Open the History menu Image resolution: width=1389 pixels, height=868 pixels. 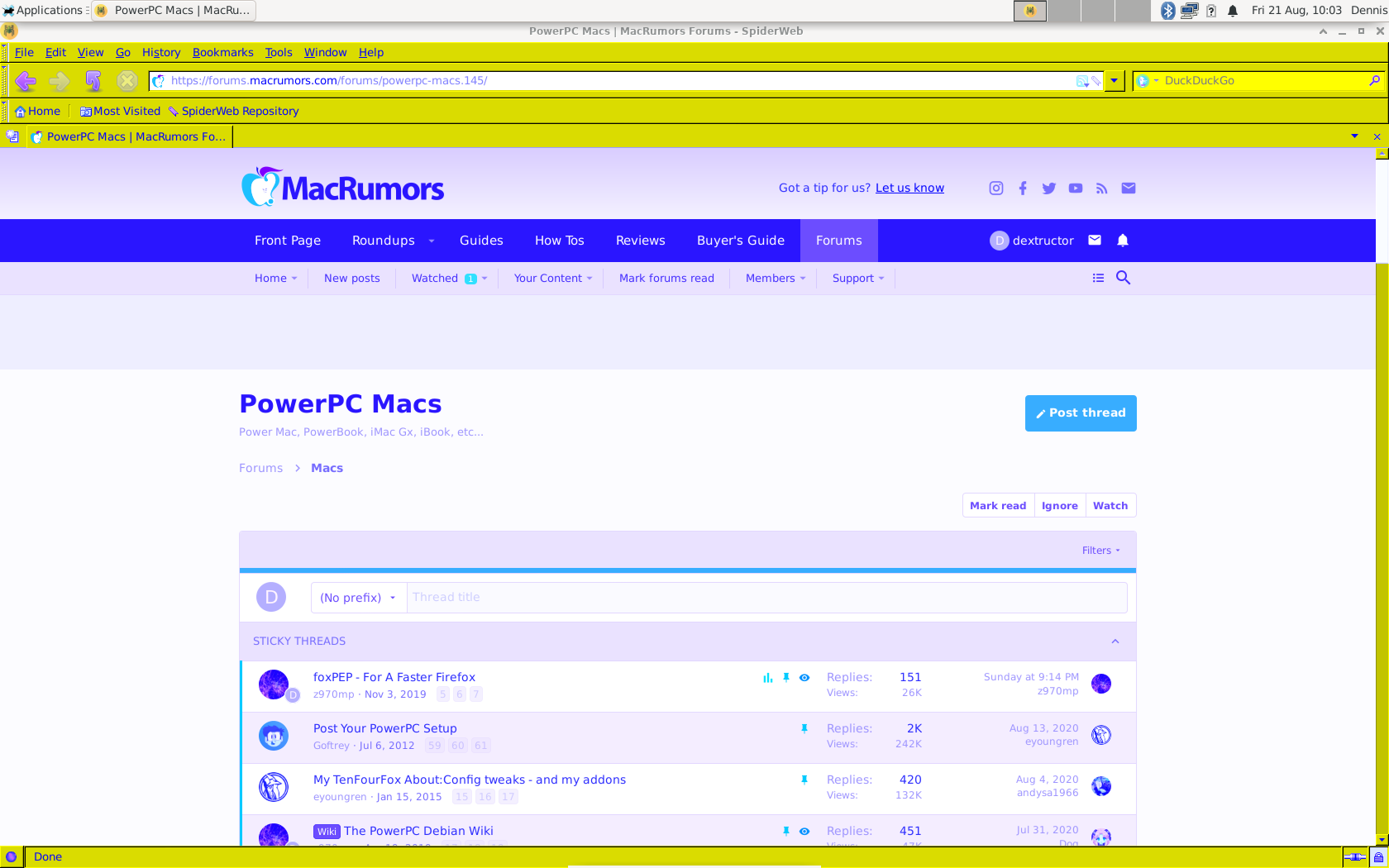point(161,52)
